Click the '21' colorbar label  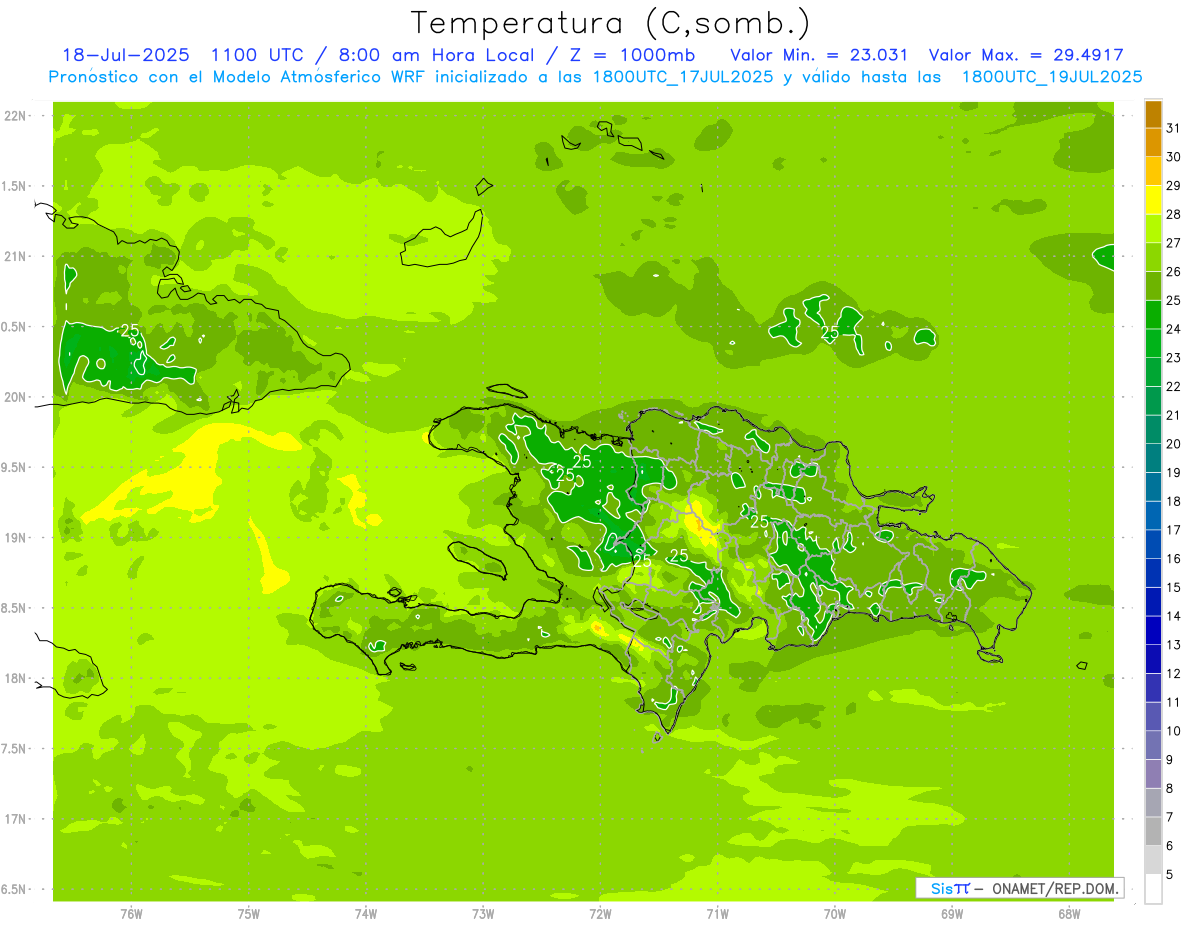1173,415
